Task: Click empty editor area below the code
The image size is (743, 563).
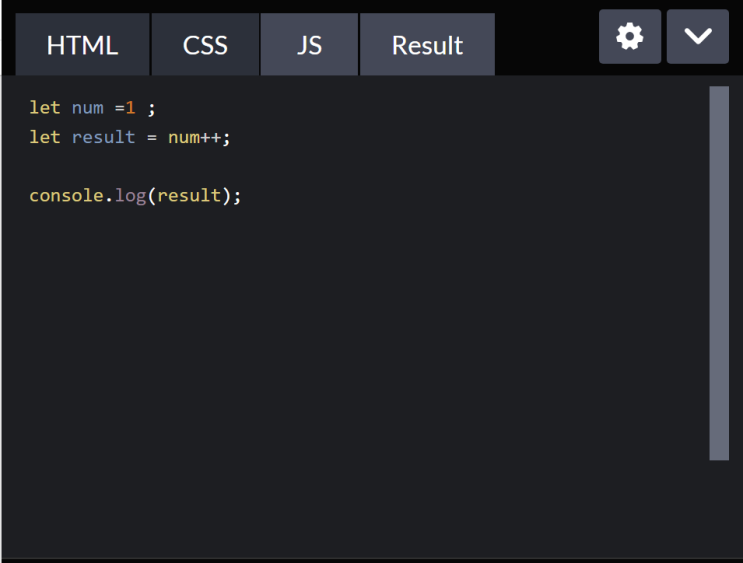Action: click(x=355, y=355)
